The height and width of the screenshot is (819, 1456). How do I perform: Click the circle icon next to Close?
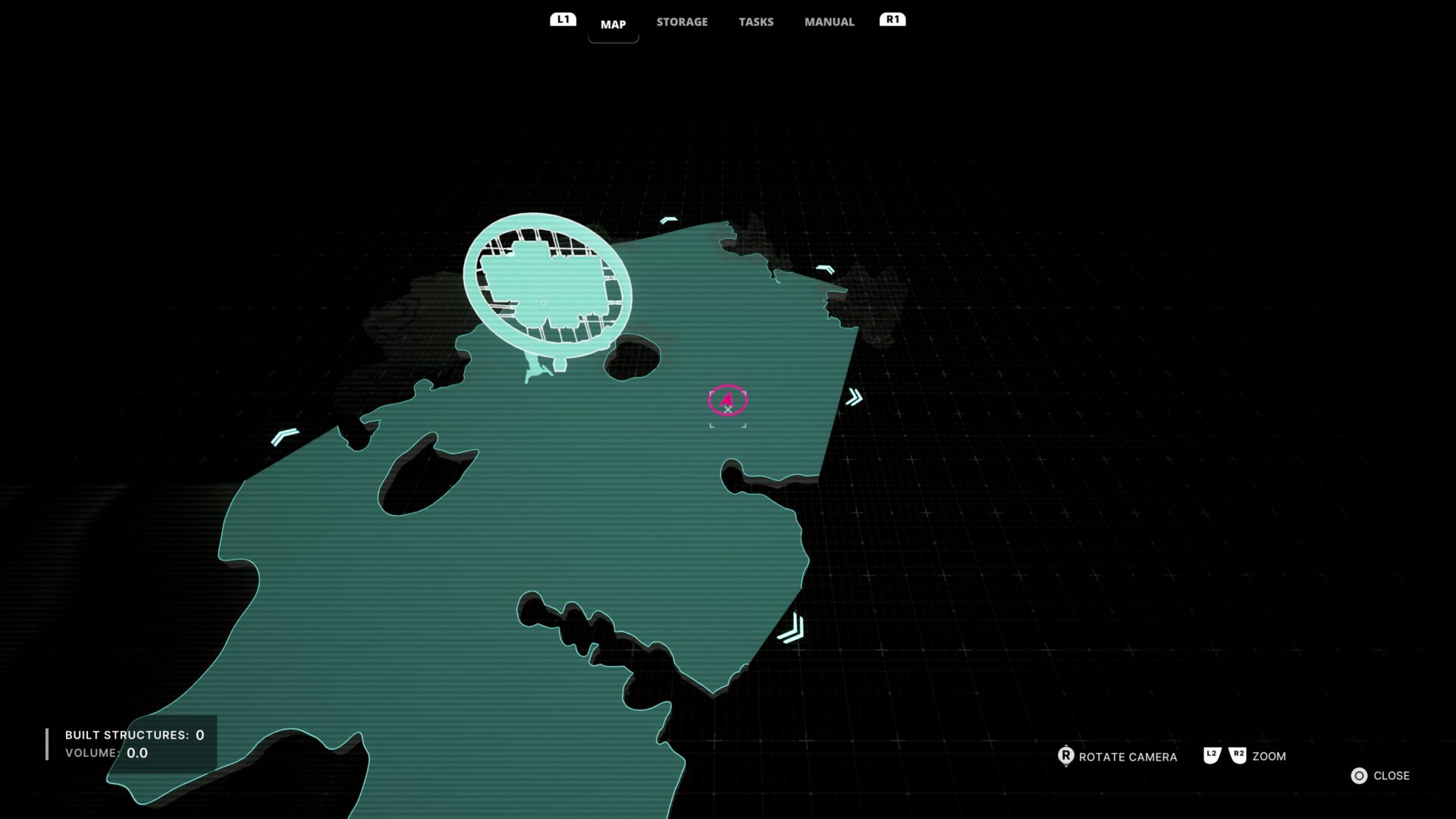[1359, 776]
